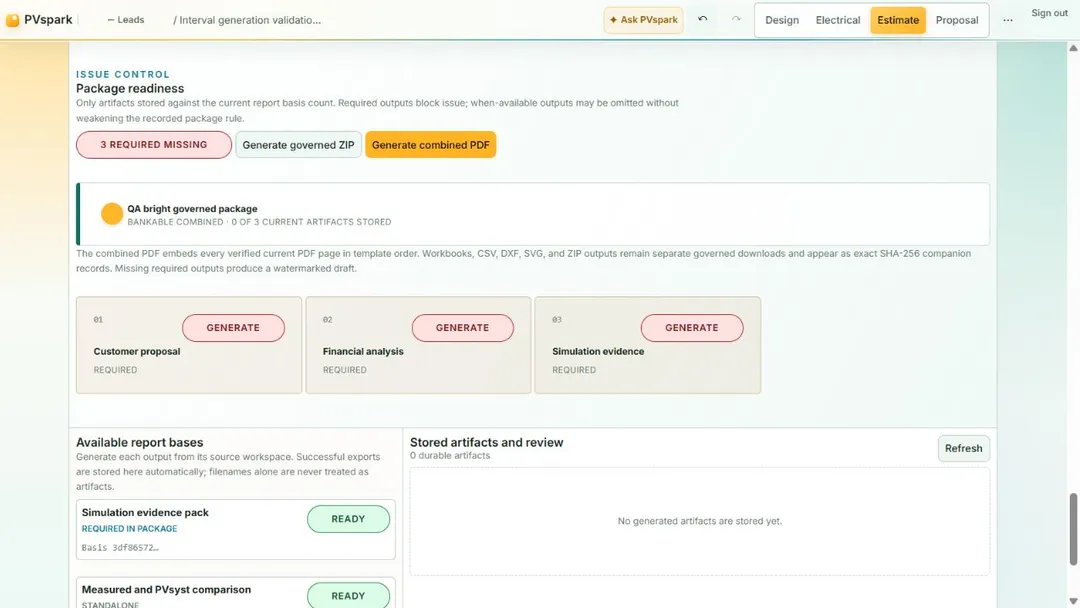Generate governed ZIP package
Viewport: 1080px width, 608px height.
pyautogui.click(x=298, y=145)
